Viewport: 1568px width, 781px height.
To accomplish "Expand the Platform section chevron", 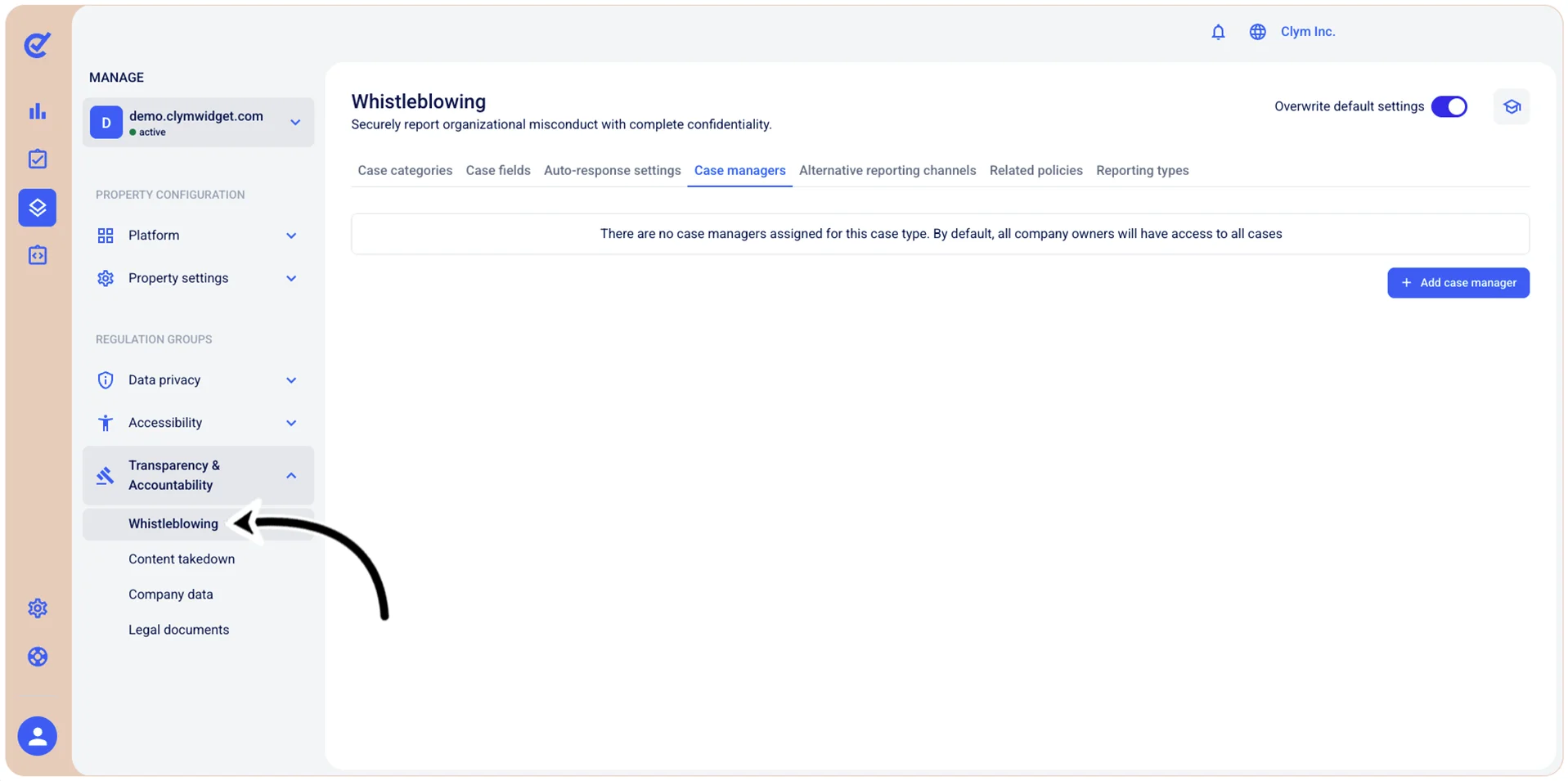I will pos(291,236).
